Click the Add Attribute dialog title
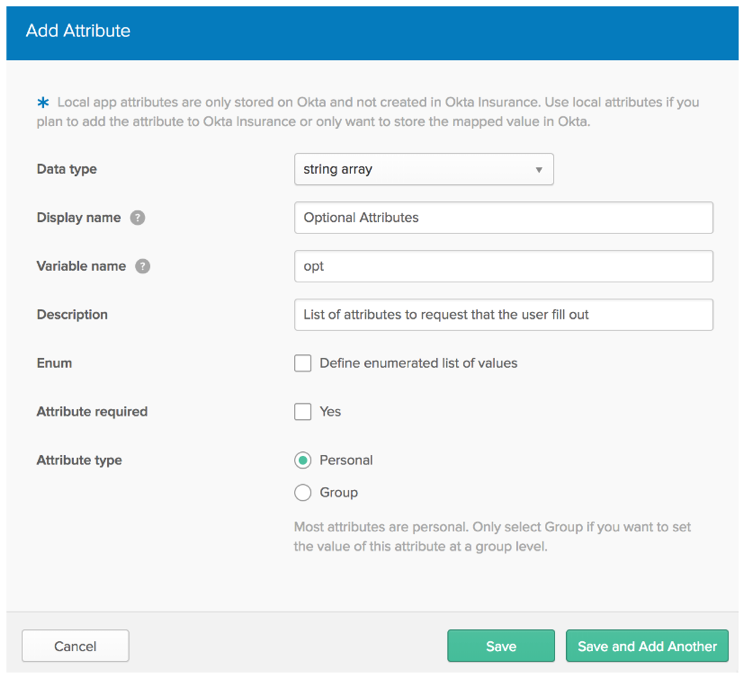This screenshot has width=744, height=679. [78, 31]
